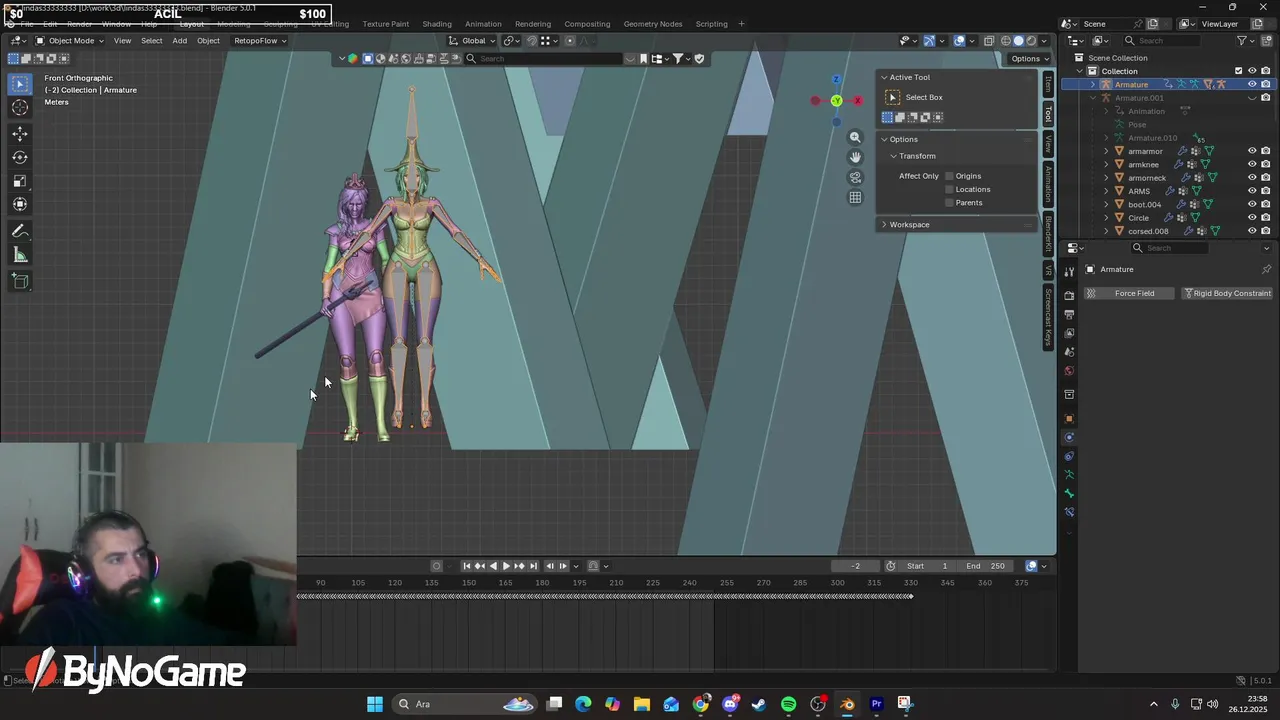Click the viewport zoom magnifier button

point(855,137)
